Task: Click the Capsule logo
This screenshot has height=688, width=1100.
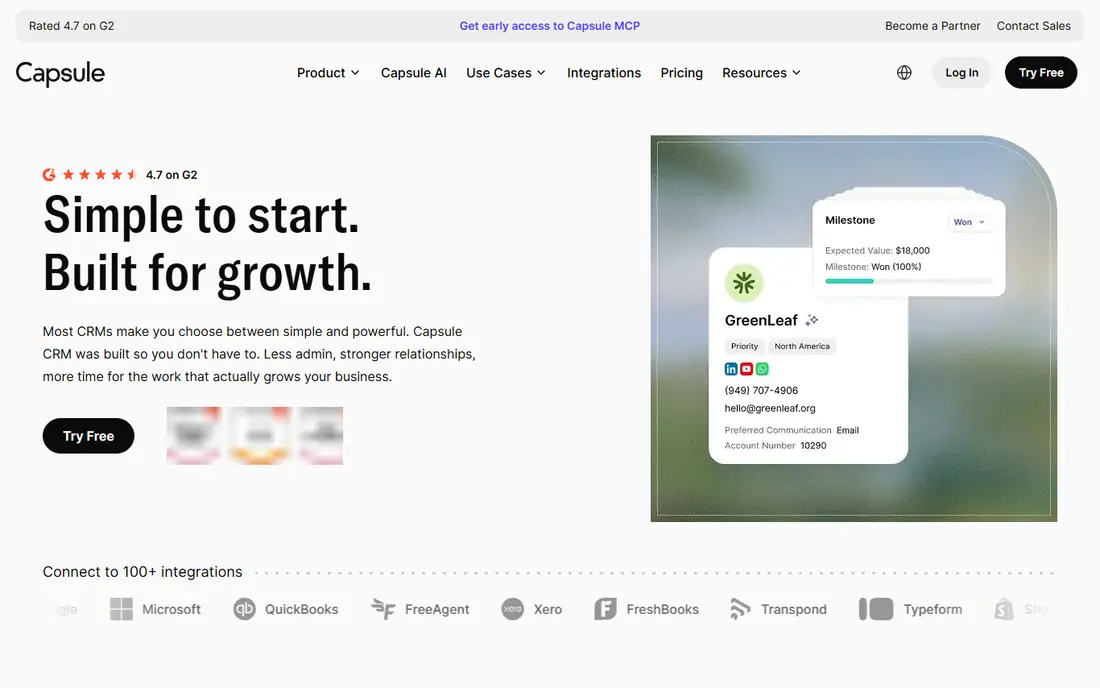Action: point(60,73)
